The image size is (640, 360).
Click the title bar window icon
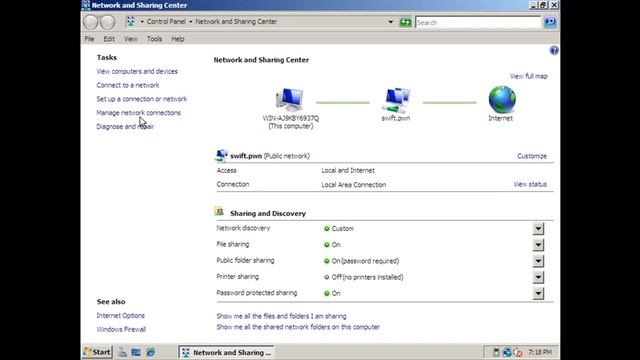click(x=86, y=5)
